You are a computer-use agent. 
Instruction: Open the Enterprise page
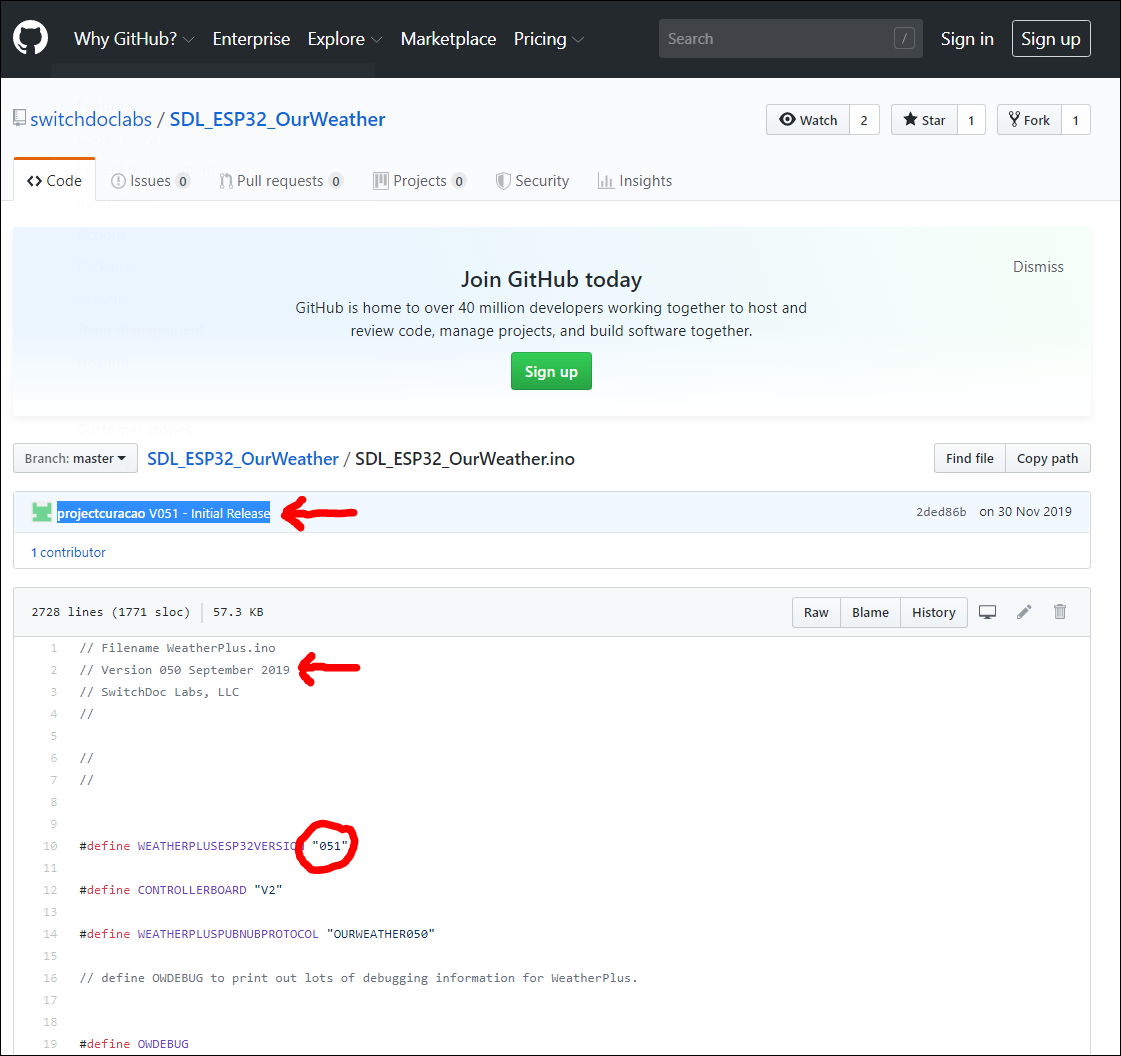(251, 39)
